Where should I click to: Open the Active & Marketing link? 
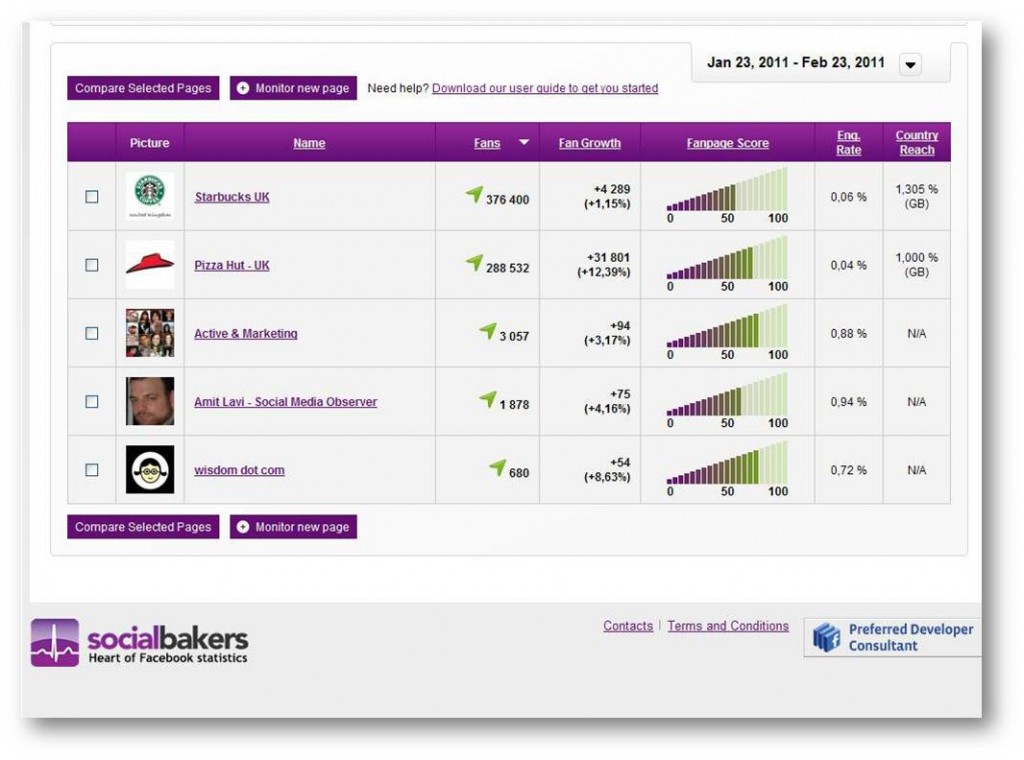coord(246,334)
